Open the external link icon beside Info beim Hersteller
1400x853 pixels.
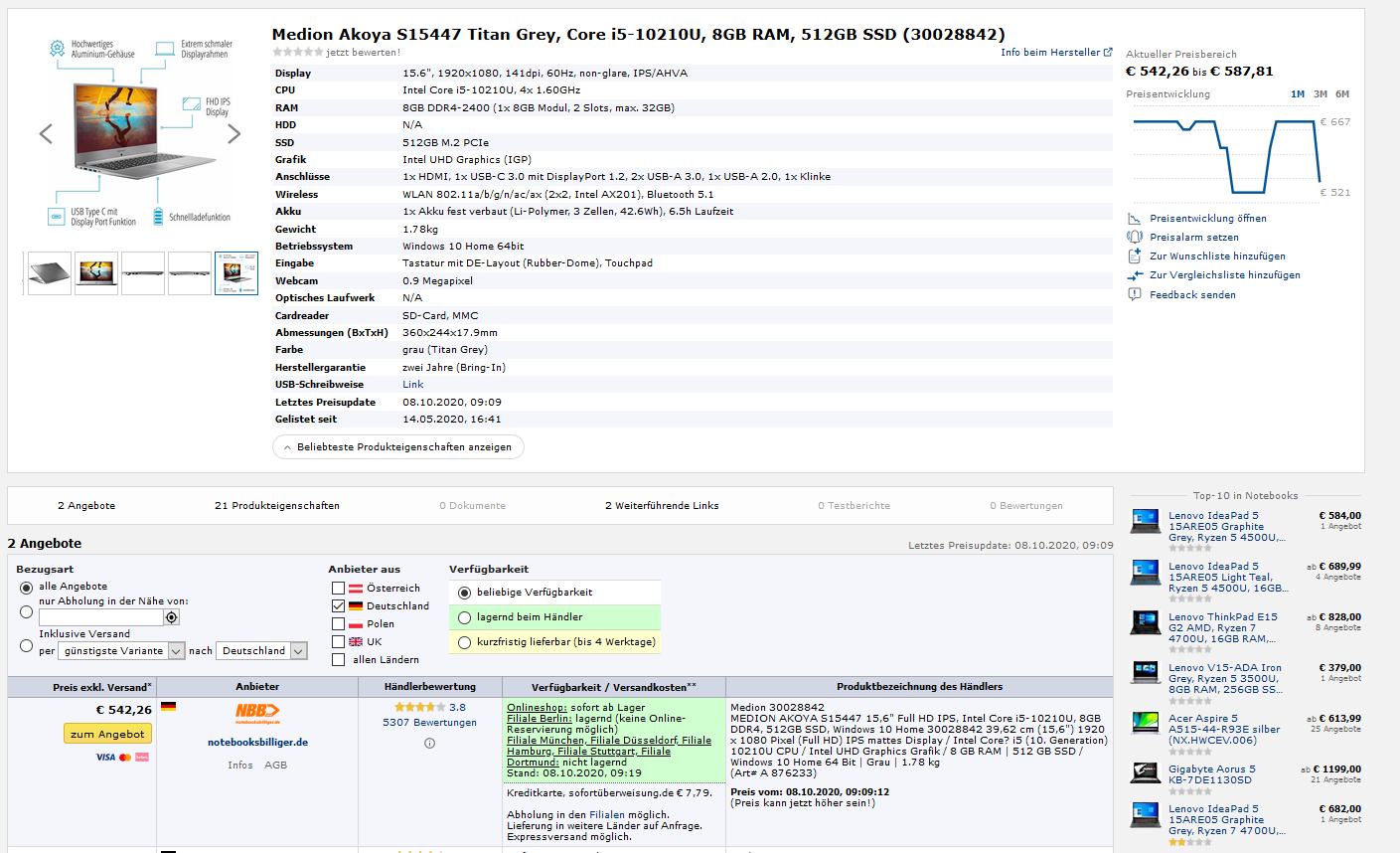1108,52
